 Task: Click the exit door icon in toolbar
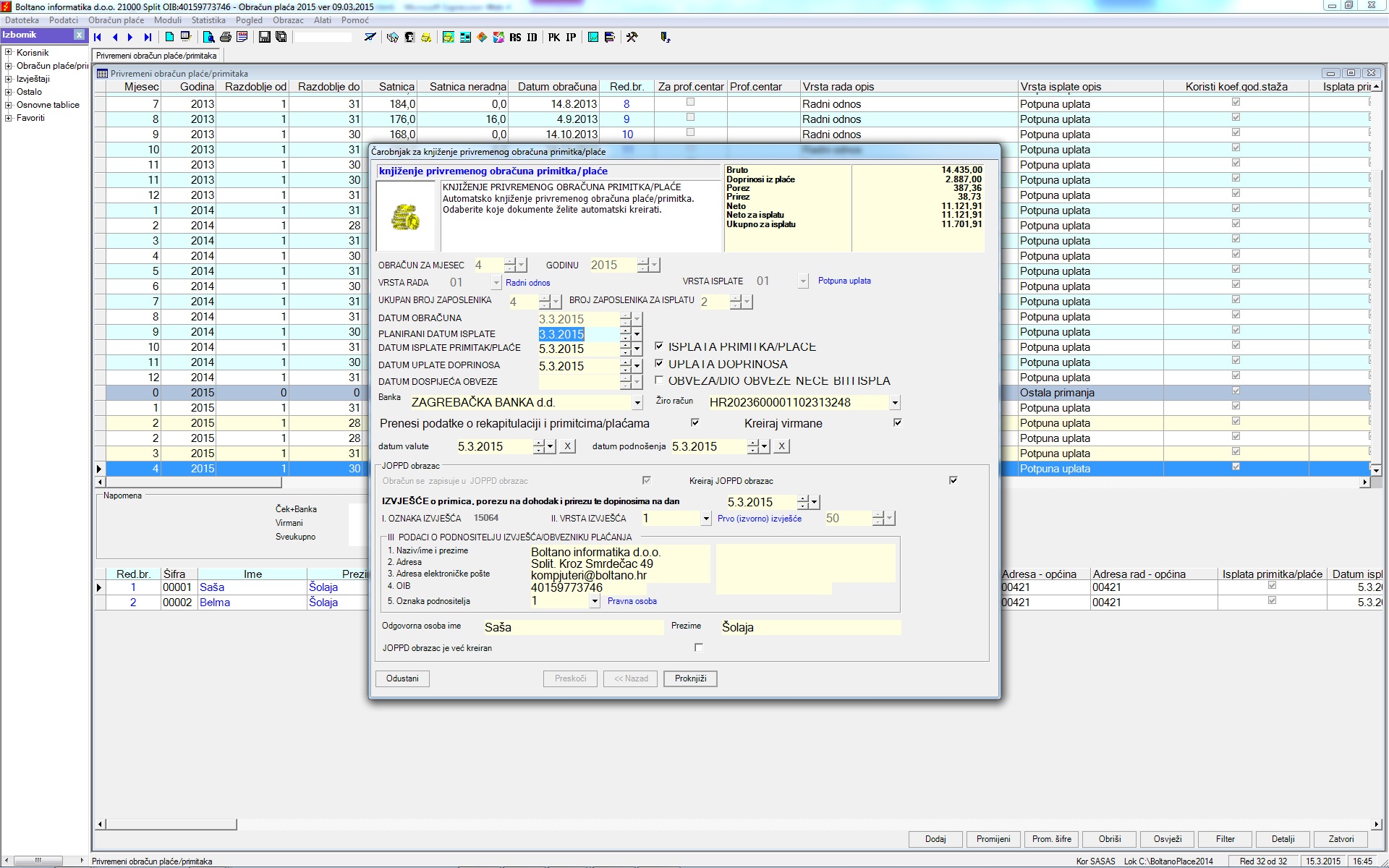tap(665, 37)
